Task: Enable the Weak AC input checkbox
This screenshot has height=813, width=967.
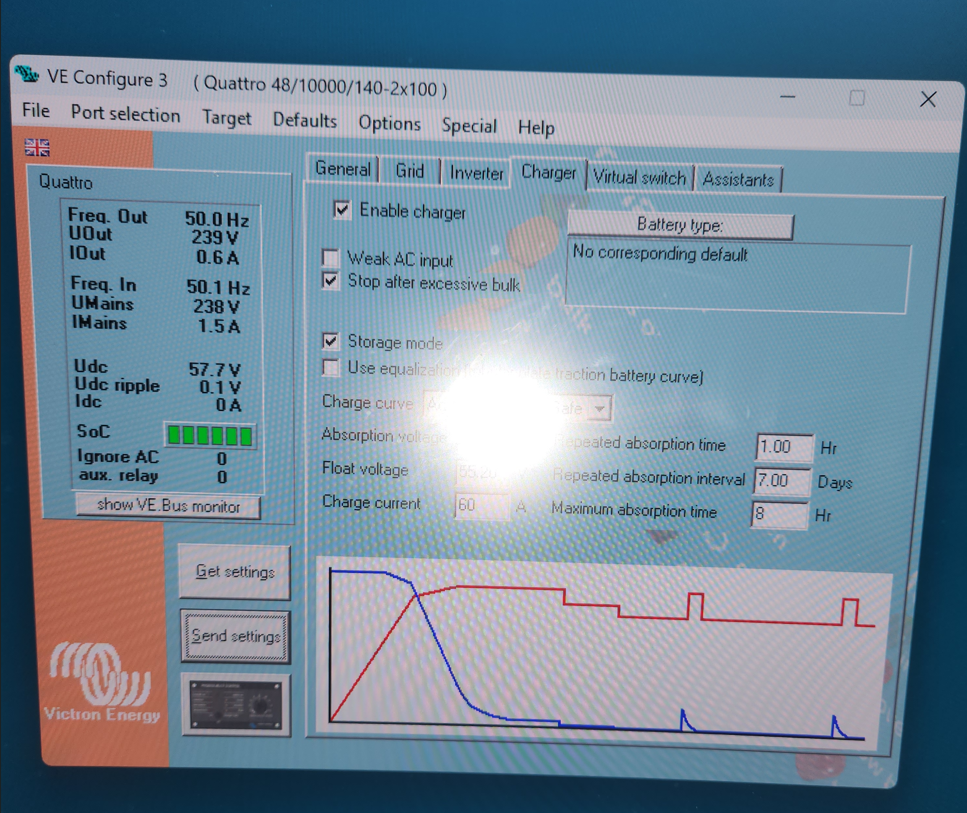Action: [x=331, y=257]
